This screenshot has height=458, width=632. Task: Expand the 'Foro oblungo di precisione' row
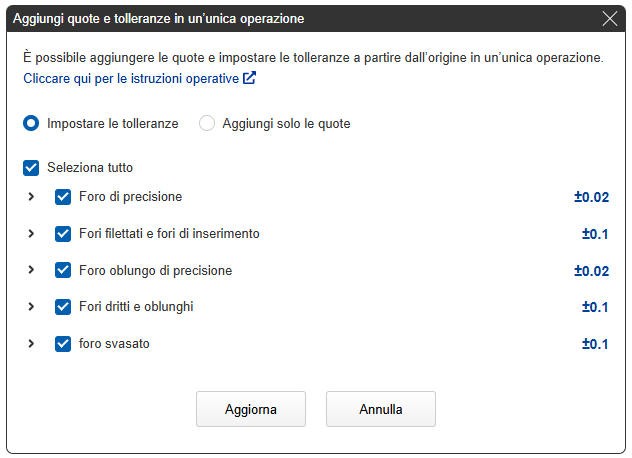[x=31, y=270]
